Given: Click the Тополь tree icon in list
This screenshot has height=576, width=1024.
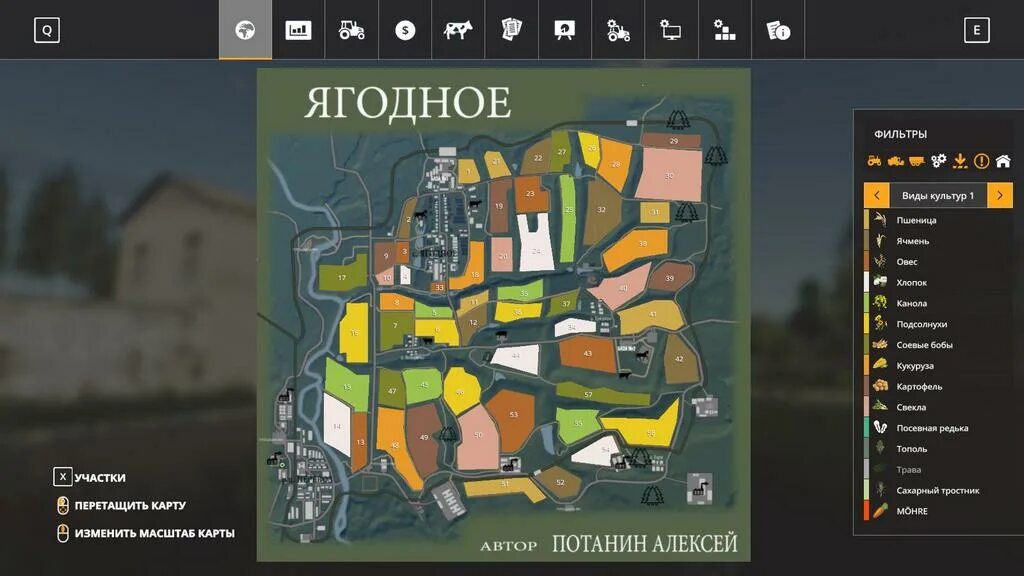Looking at the screenshot, I should [880, 449].
